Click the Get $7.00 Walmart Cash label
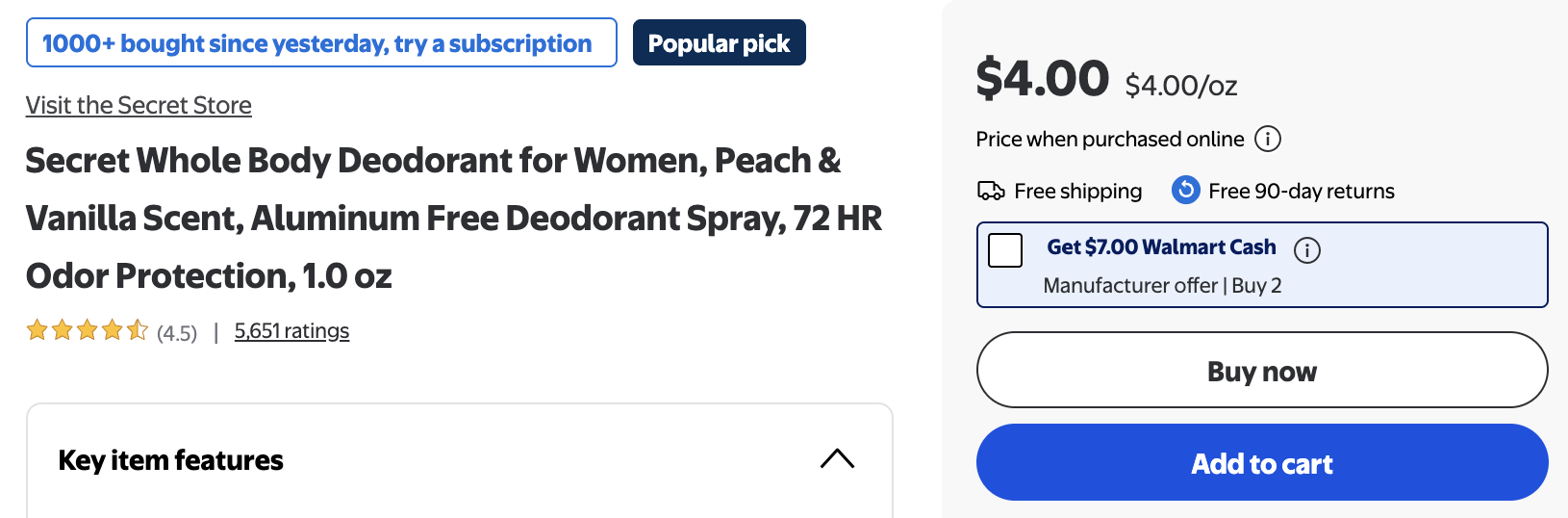The height and width of the screenshot is (518, 1568). pyautogui.click(x=1161, y=247)
